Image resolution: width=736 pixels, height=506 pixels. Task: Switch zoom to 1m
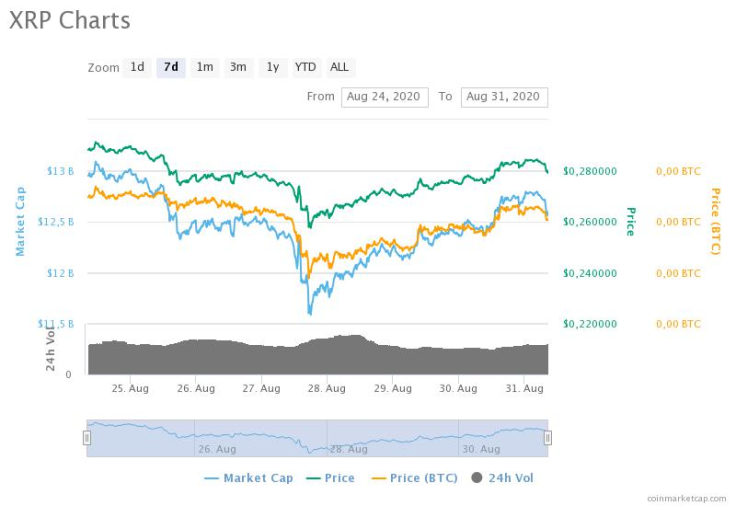[x=205, y=68]
